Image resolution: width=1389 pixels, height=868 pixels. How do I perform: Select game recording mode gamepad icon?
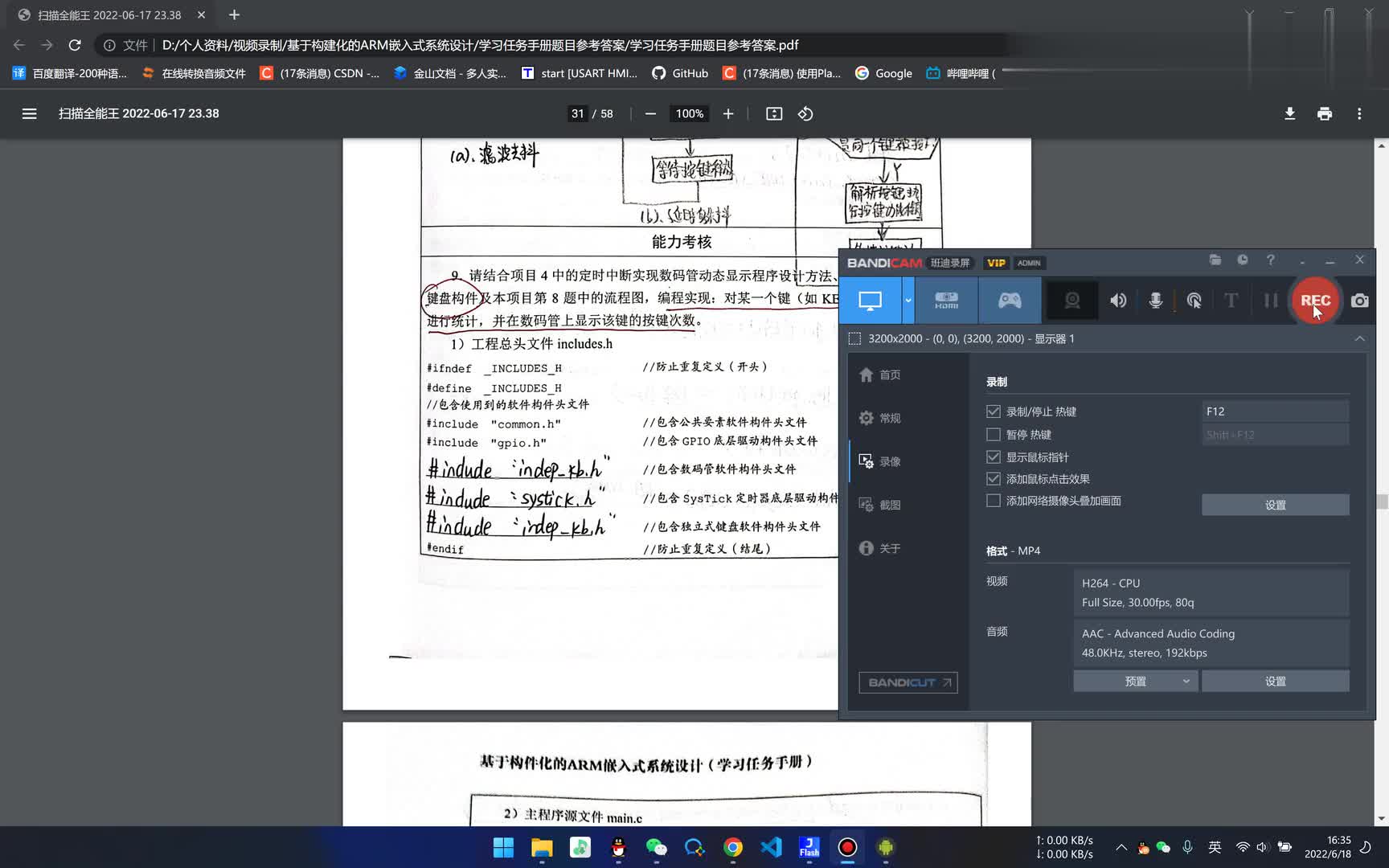pyautogui.click(x=1010, y=301)
